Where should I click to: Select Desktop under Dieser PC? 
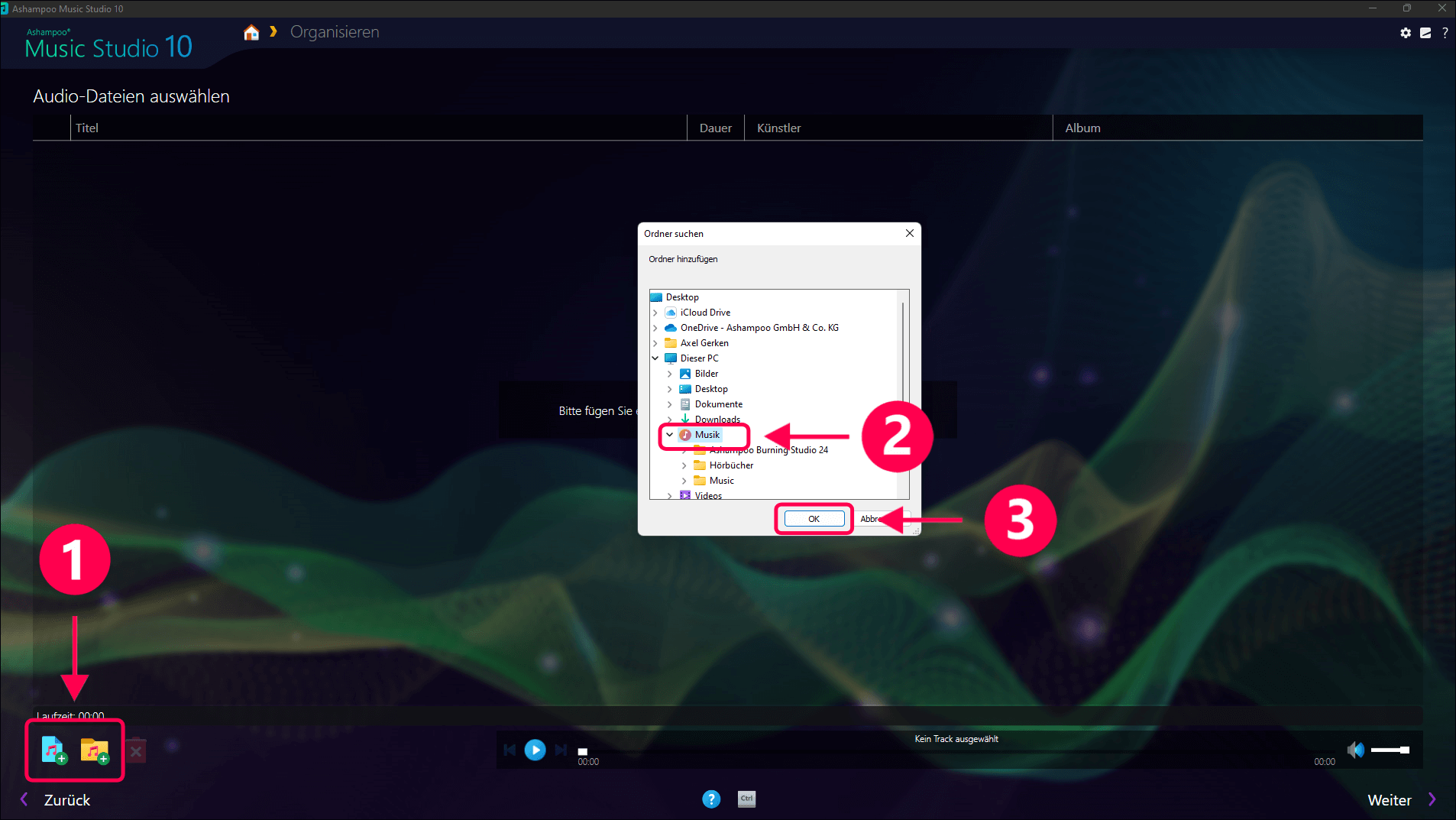click(711, 389)
